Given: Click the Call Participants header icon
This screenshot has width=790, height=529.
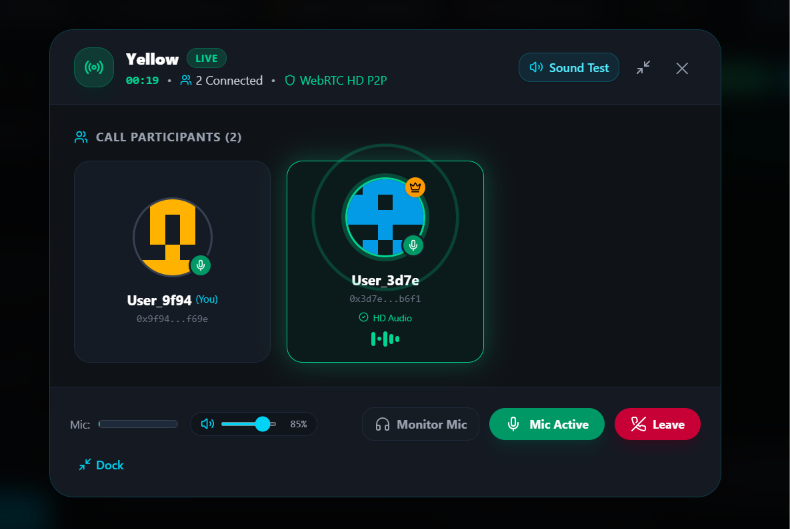Looking at the screenshot, I should click(x=81, y=137).
